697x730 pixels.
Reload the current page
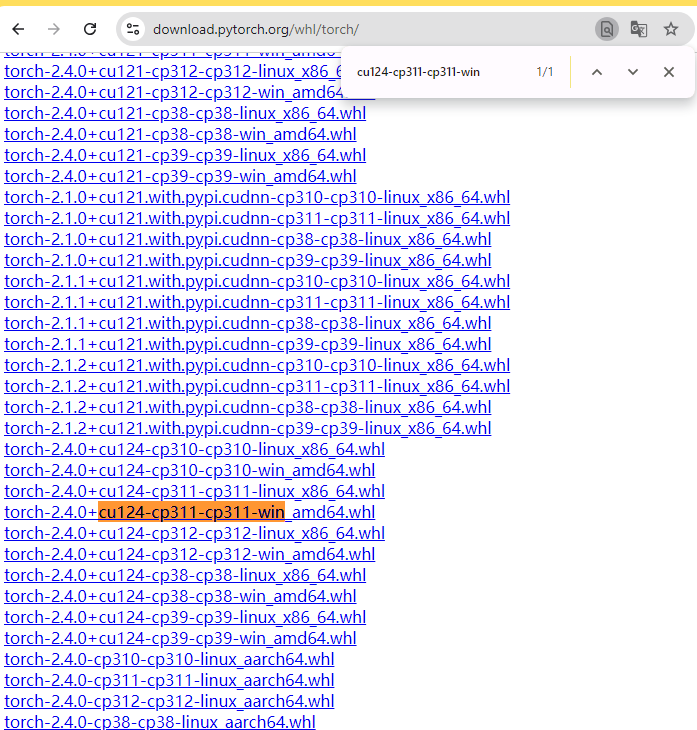click(90, 29)
